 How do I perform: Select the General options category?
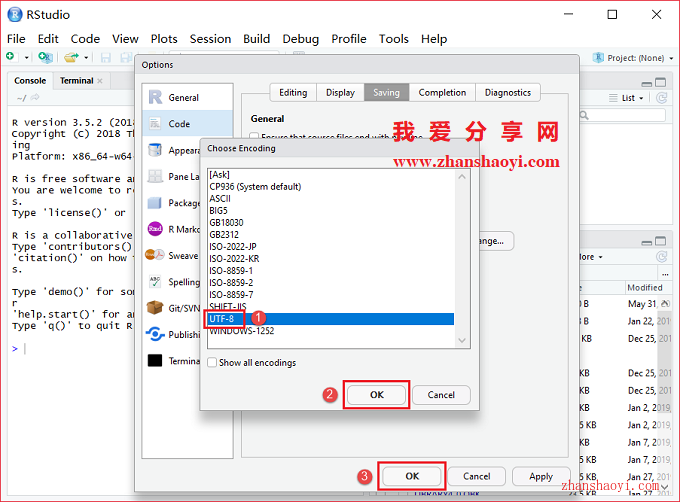pyautogui.click(x=188, y=98)
